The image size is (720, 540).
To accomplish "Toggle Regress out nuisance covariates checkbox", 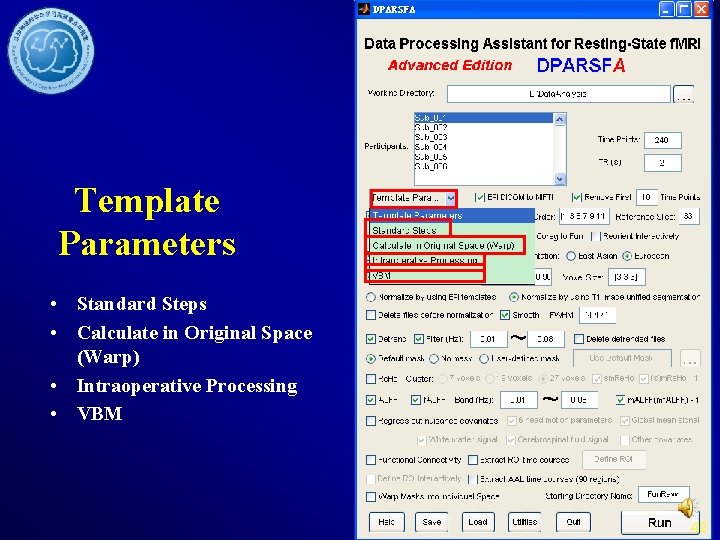I will pyautogui.click(x=371, y=421).
